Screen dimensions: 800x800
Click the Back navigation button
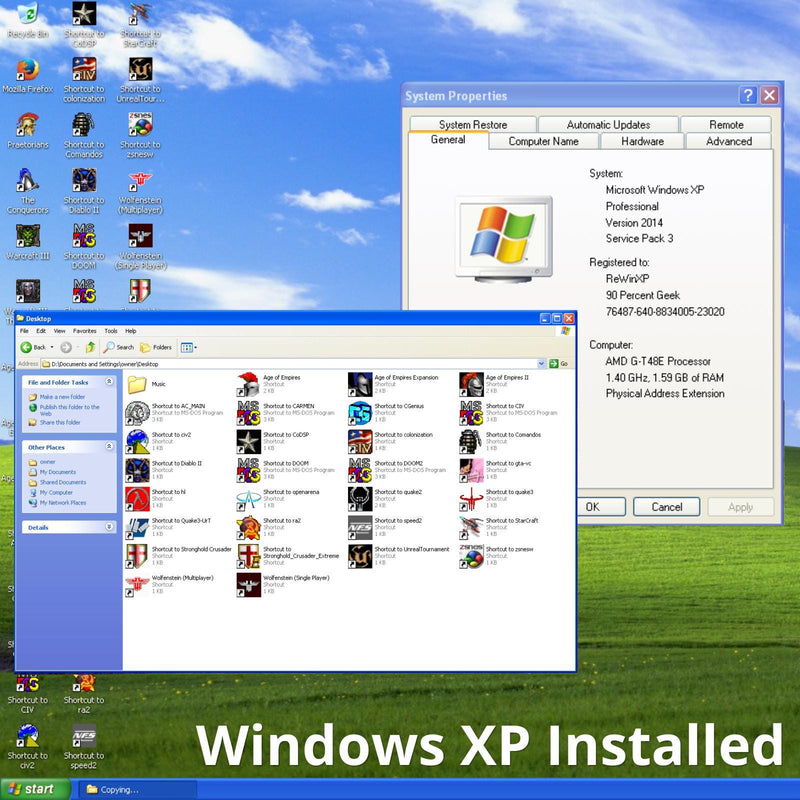point(33,347)
